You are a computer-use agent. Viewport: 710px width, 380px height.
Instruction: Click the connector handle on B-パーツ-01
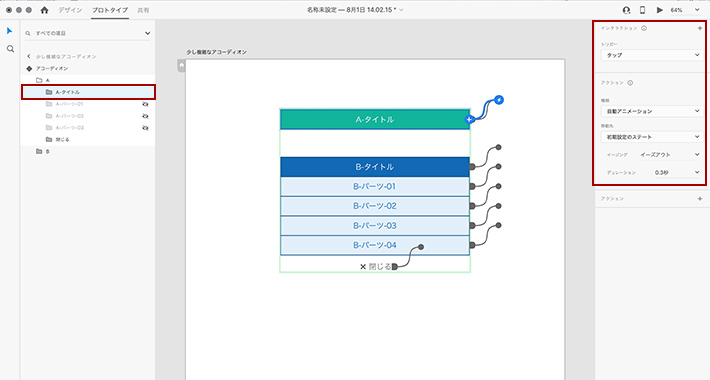pos(472,186)
